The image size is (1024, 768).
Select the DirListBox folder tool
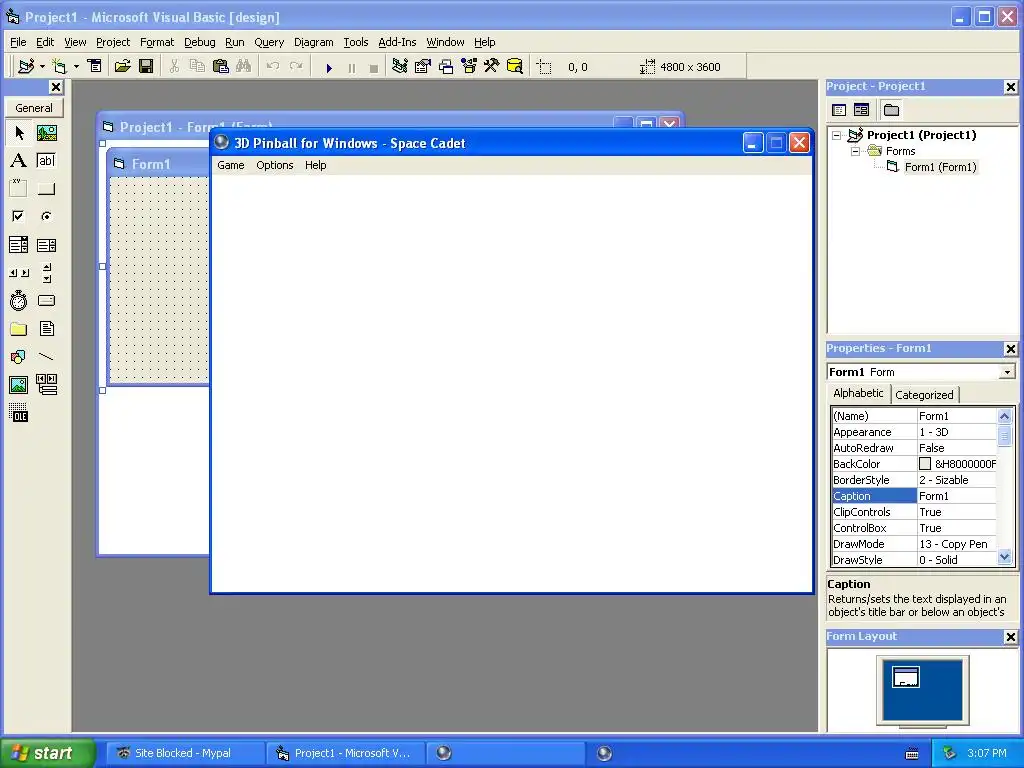[19, 328]
